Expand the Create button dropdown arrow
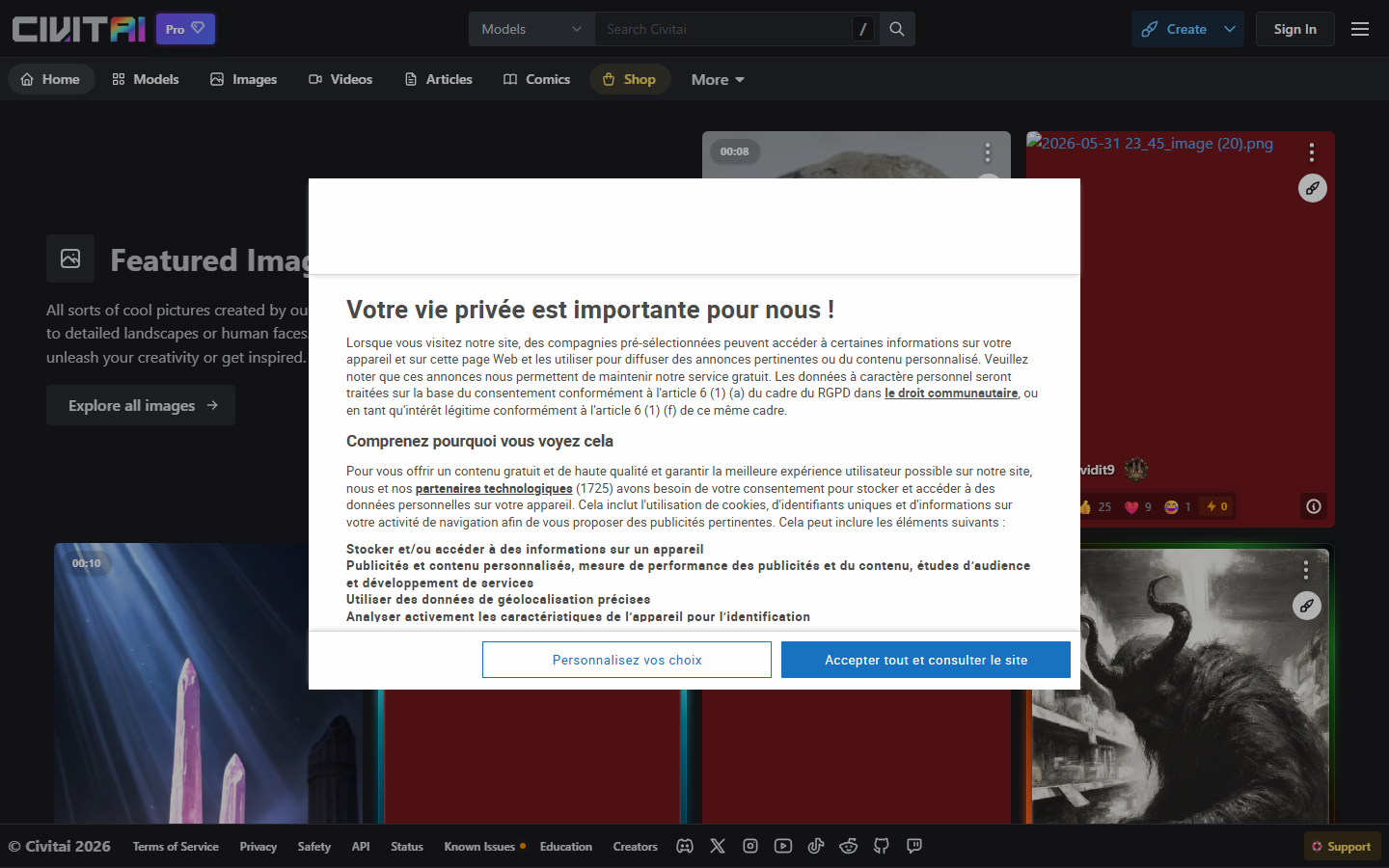The image size is (1389, 868). point(1230,29)
